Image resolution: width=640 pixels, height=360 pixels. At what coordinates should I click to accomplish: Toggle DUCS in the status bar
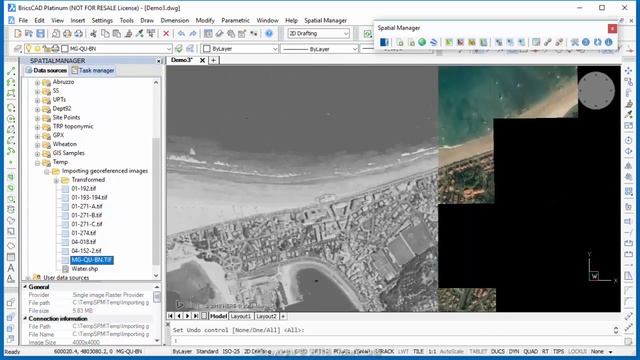coord(498,351)
